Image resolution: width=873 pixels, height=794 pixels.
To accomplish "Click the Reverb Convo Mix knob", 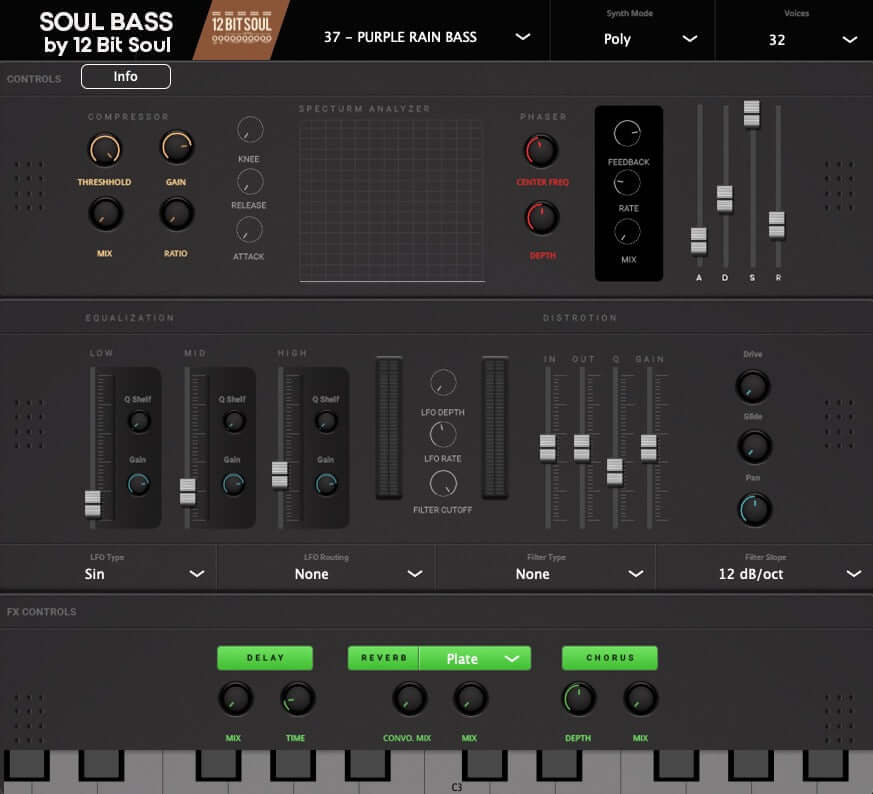I will (410, 699).
